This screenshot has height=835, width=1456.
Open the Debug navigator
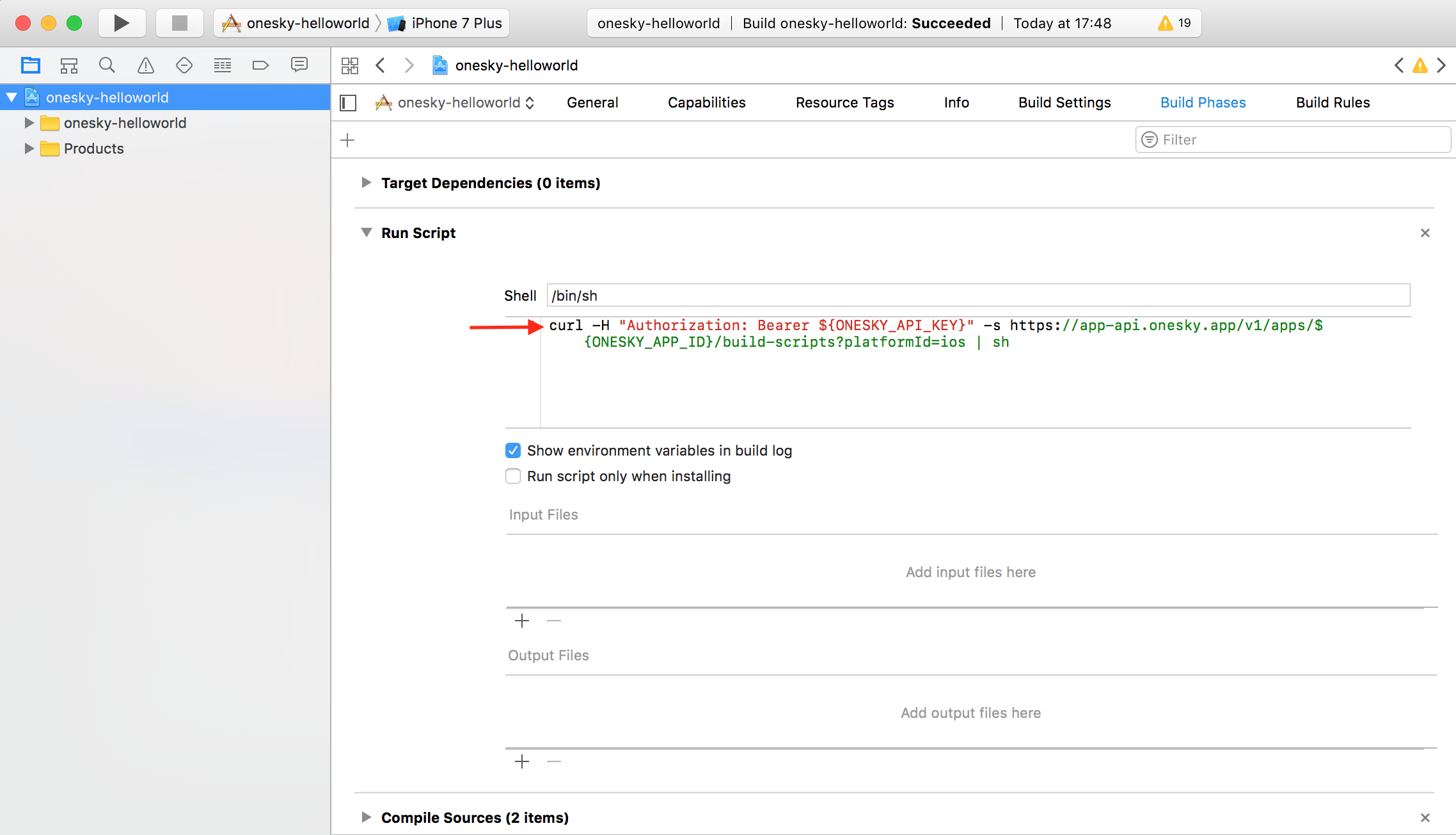click(x=223, y=65)
